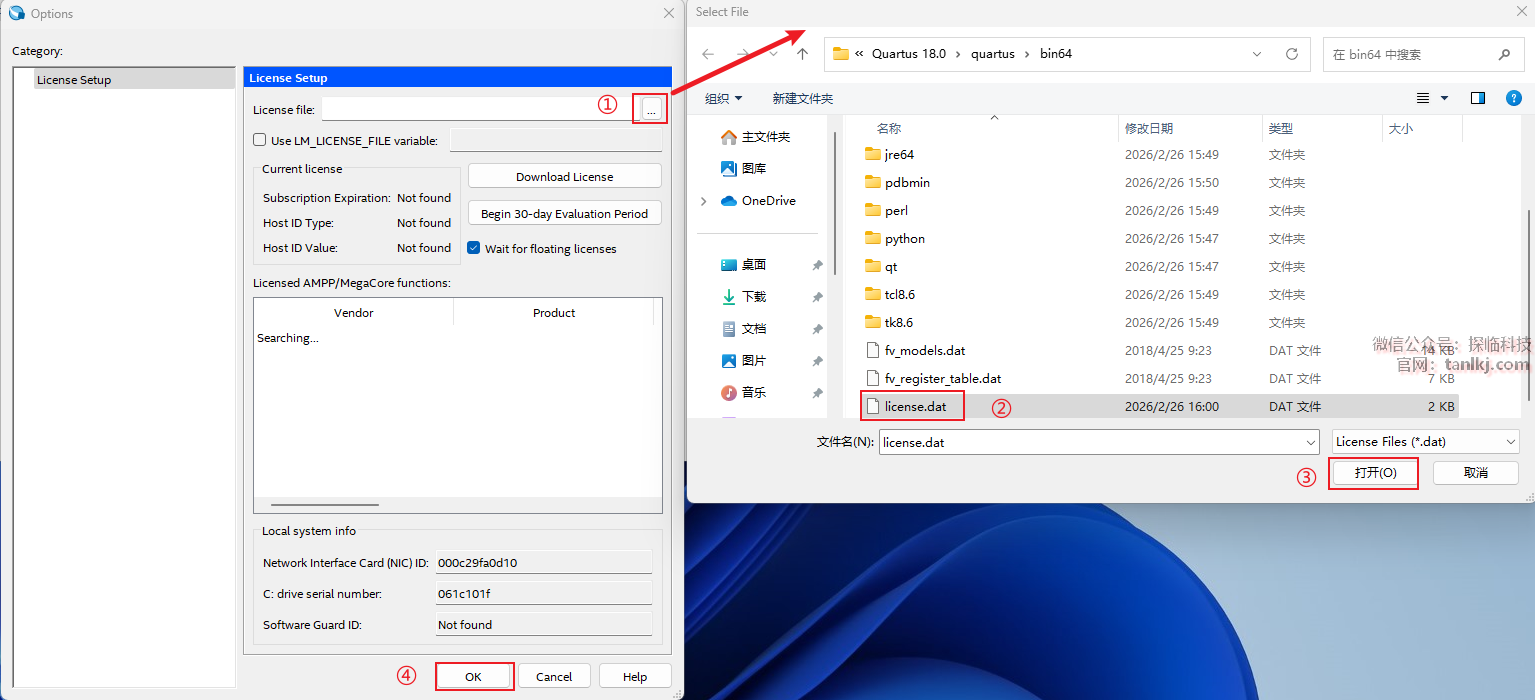Screen dimensions: 1535x700
Task: Open the Downloads (下载) quick access
Action: 753,297
